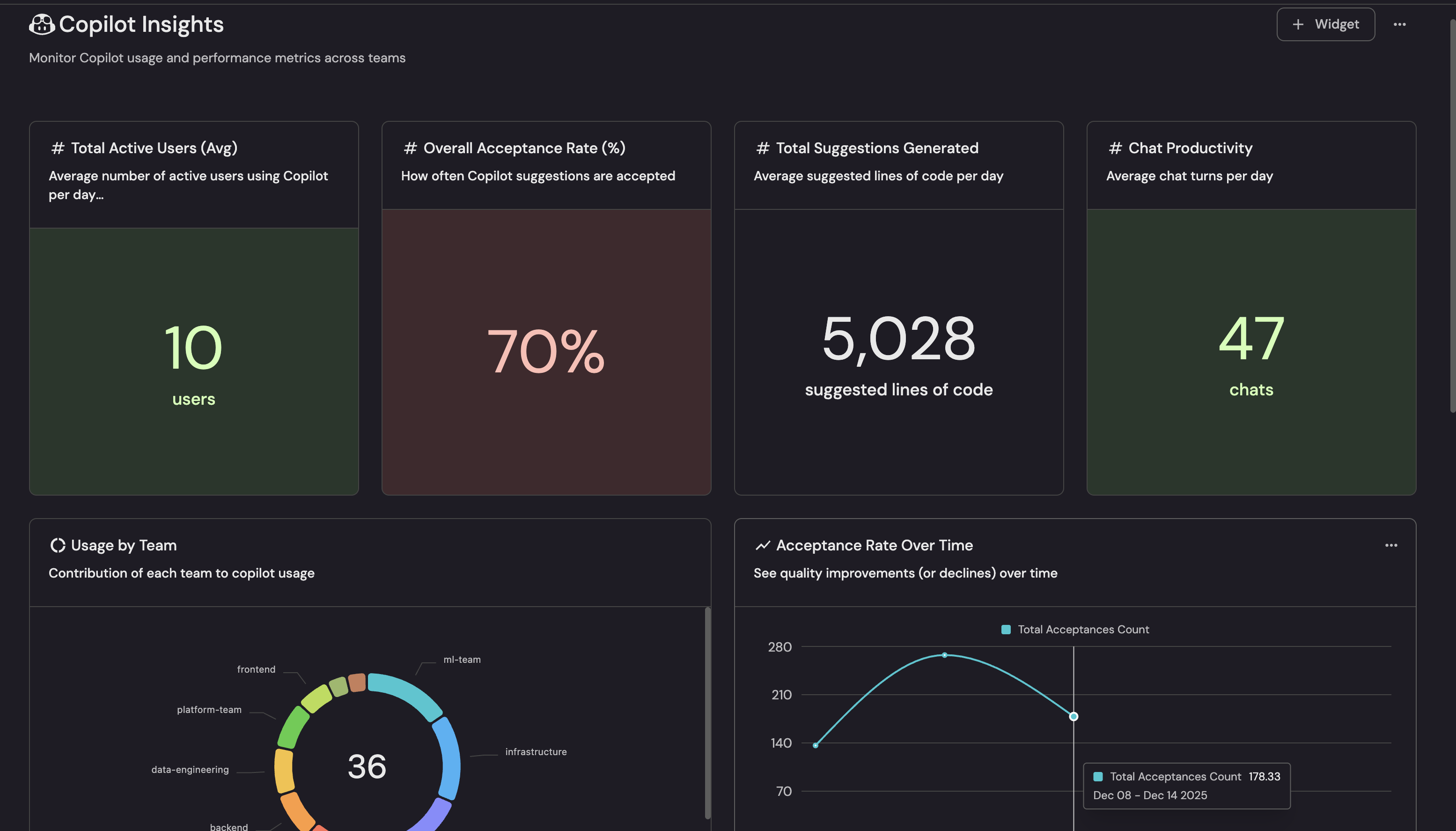Click the Copilot Insights robot logo icon

click(42, 24)
